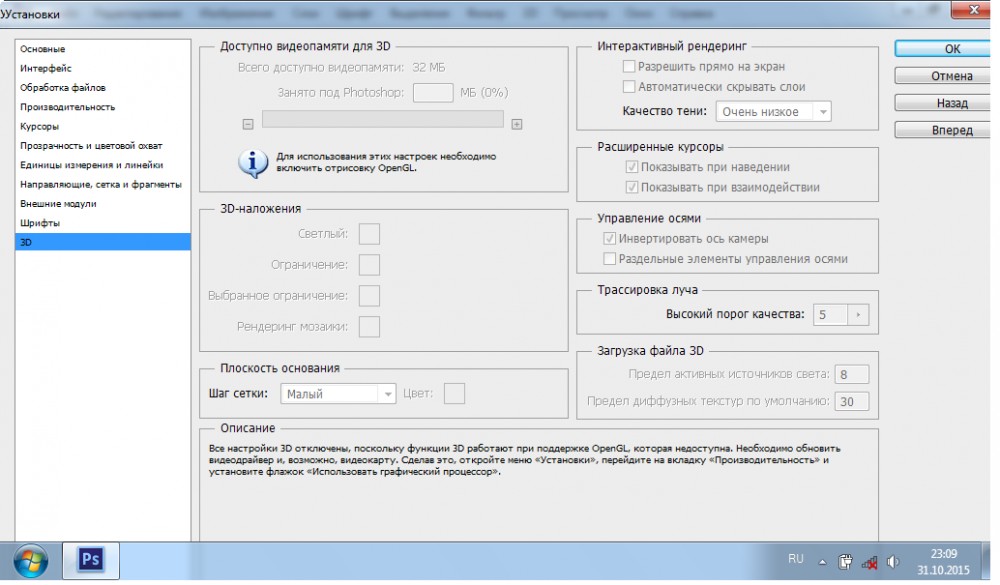Click the 'Занято под Photoshop' memory field
Image resolution: width=1000 pixels, height=585 pixels.
click(433, 93)
